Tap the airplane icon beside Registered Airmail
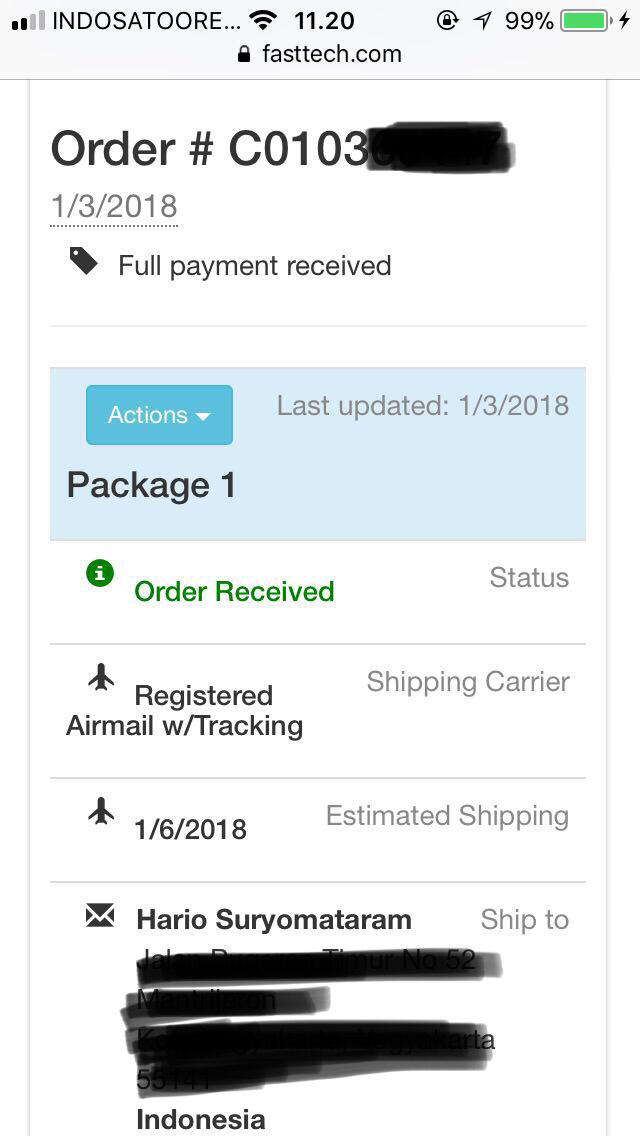The height and width of the screenshot is (1136, 640). [101, 677]
